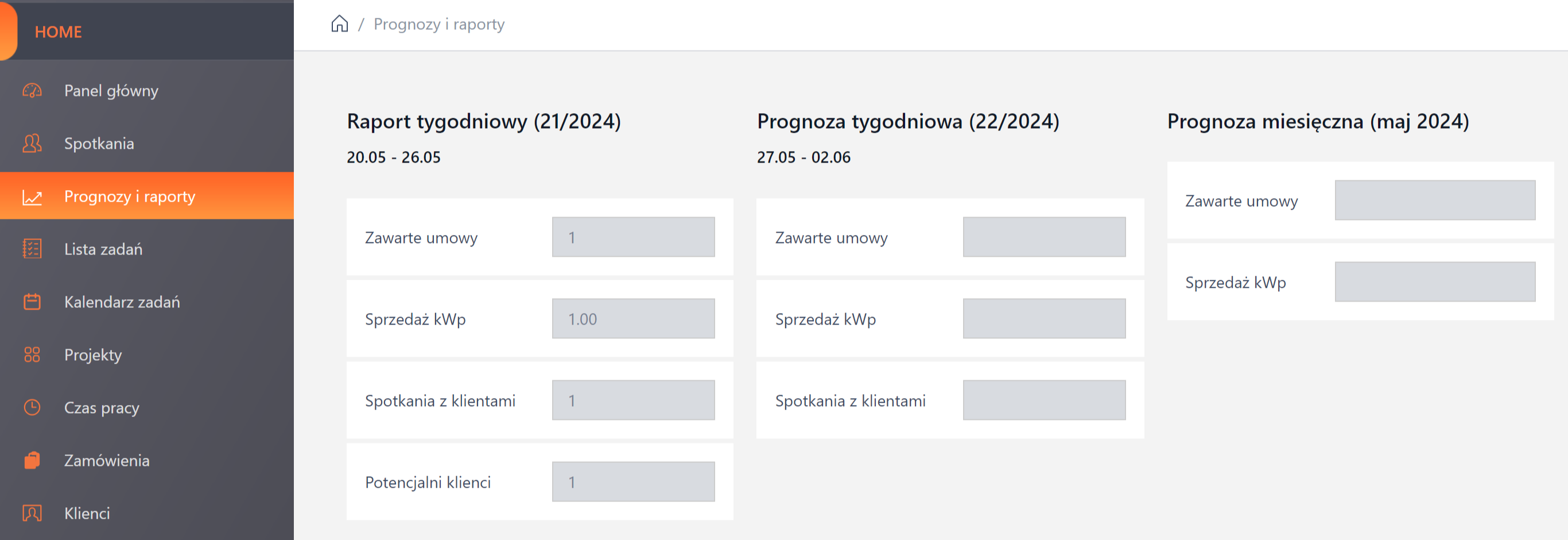This screenshot has height=540, width=1568.
Task: Click the Projekty grid icon
Action: point(32,354)
